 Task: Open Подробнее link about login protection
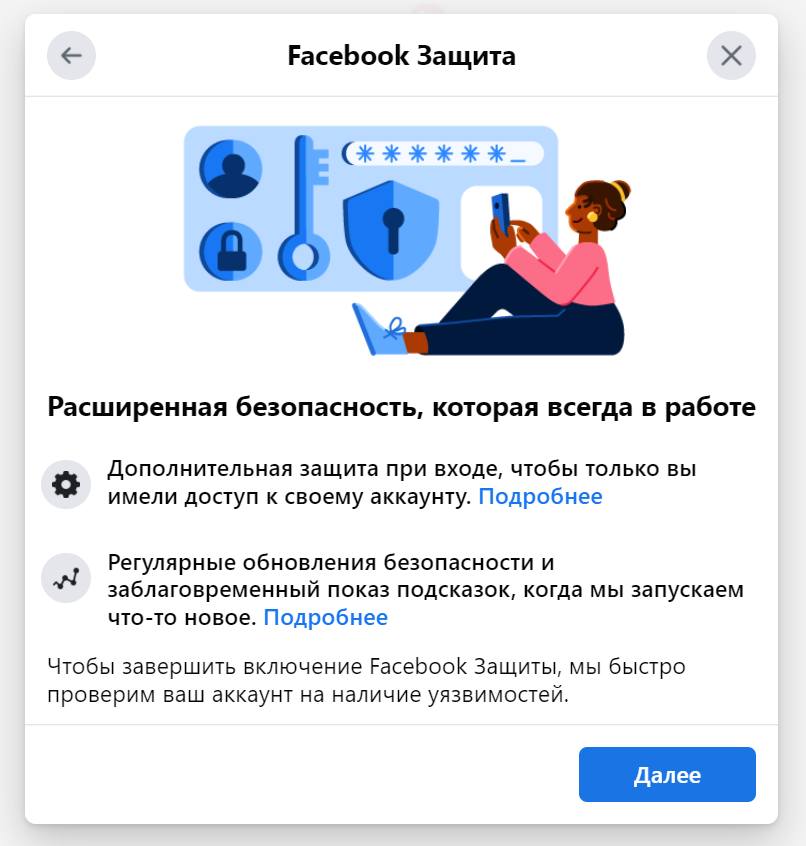click(x=540, y=496)
